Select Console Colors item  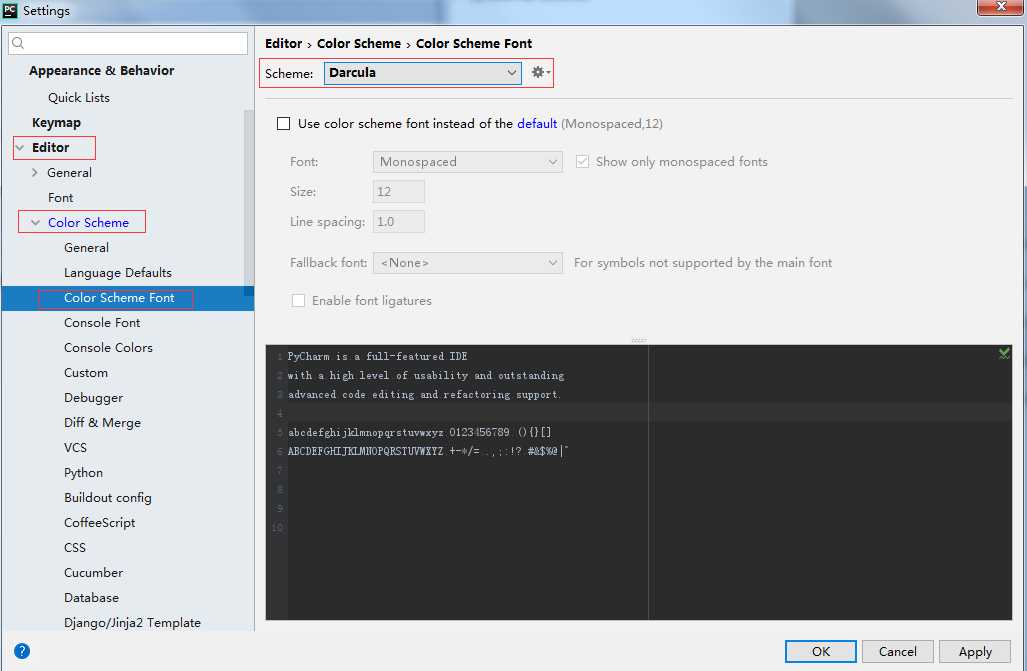(x=108, y=347)
